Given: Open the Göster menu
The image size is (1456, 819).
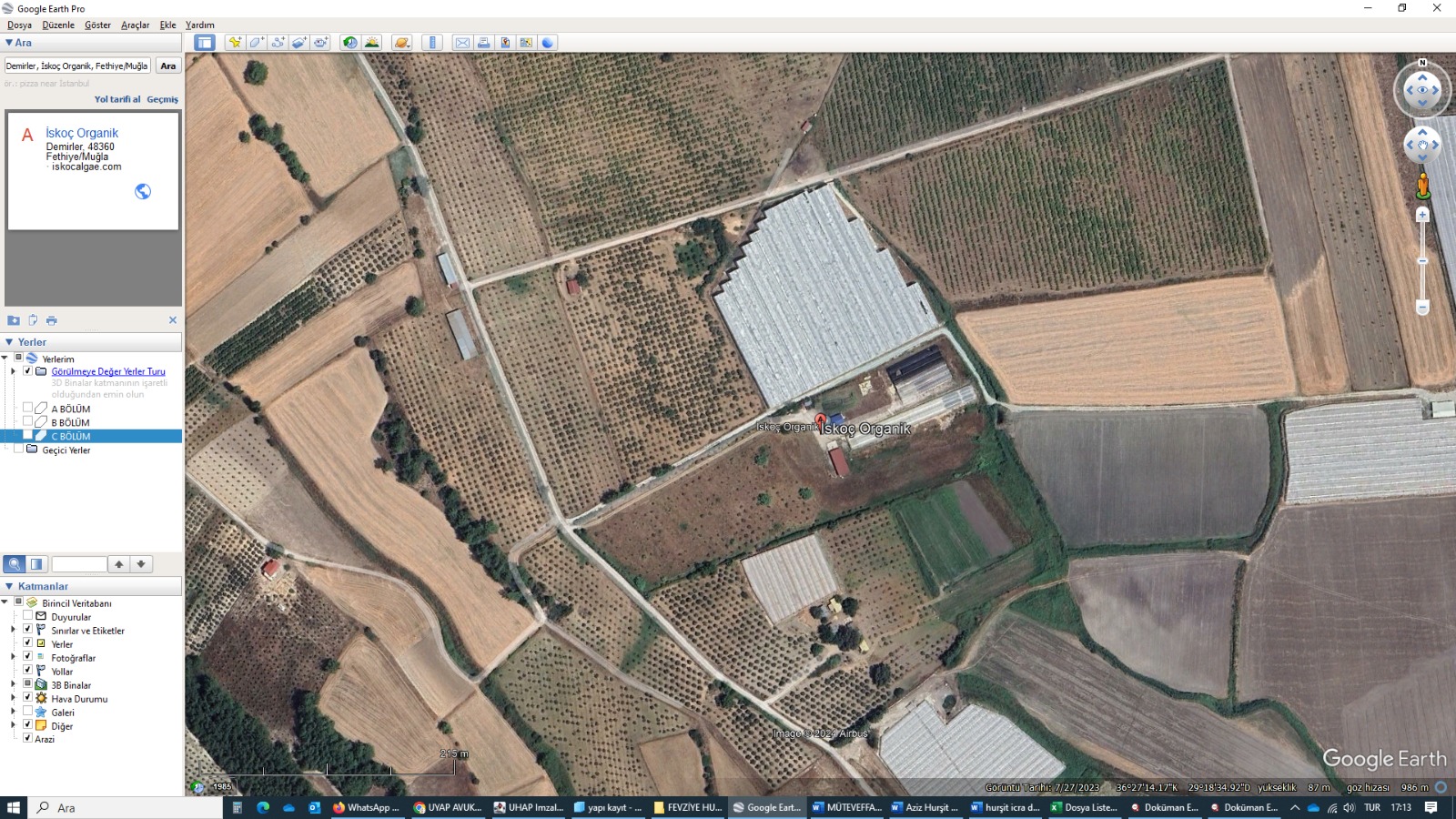Looking at the screenshot, I should click(x=97, y=25).
